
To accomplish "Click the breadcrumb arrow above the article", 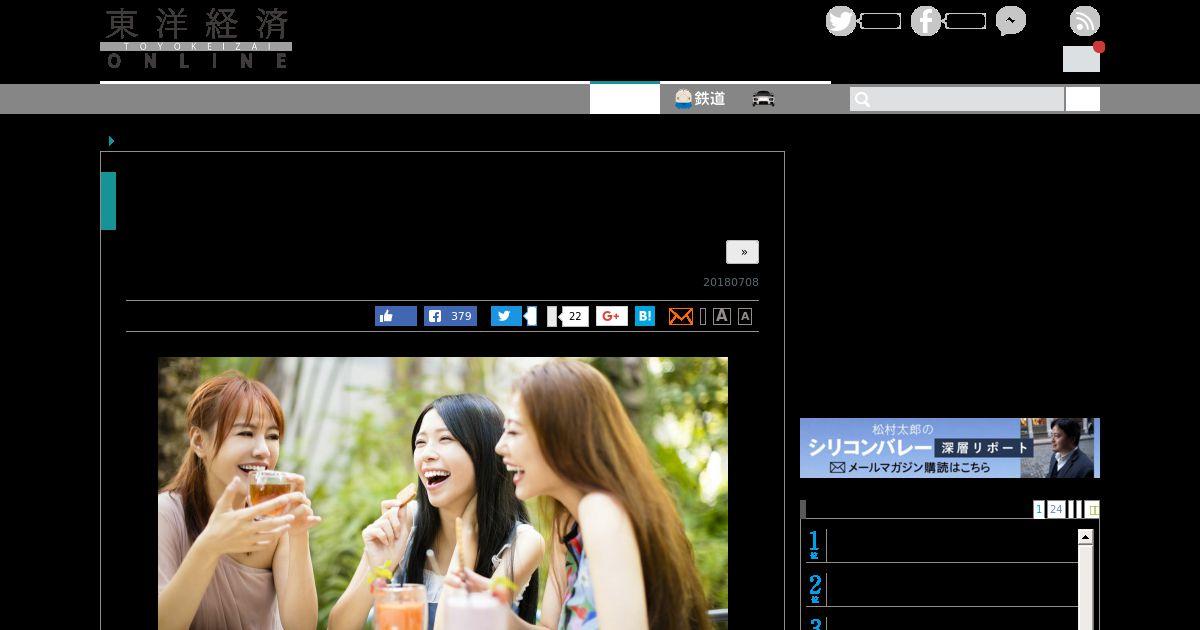I will click(112, 141).
